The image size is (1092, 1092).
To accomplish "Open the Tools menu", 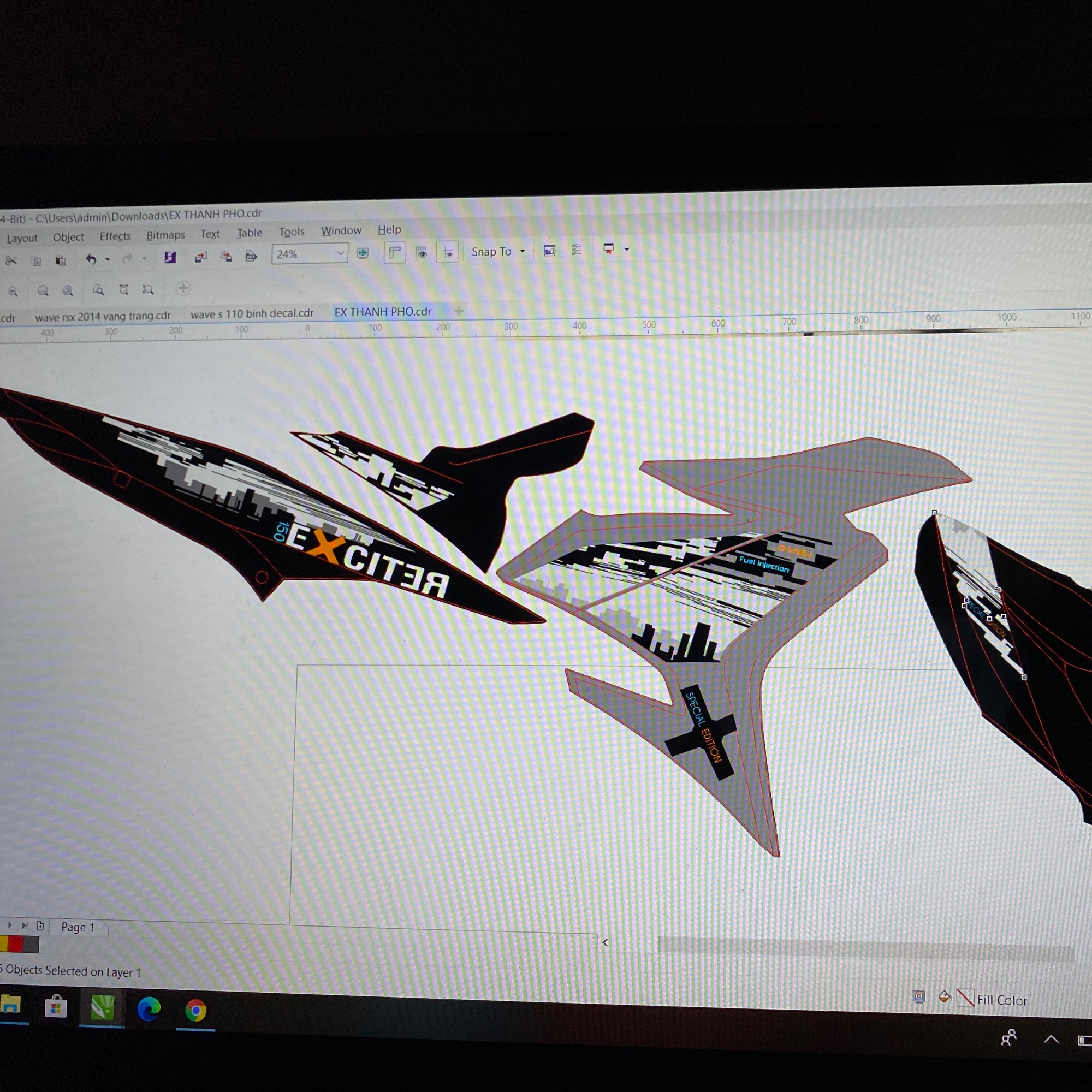I will click(291, 231).
